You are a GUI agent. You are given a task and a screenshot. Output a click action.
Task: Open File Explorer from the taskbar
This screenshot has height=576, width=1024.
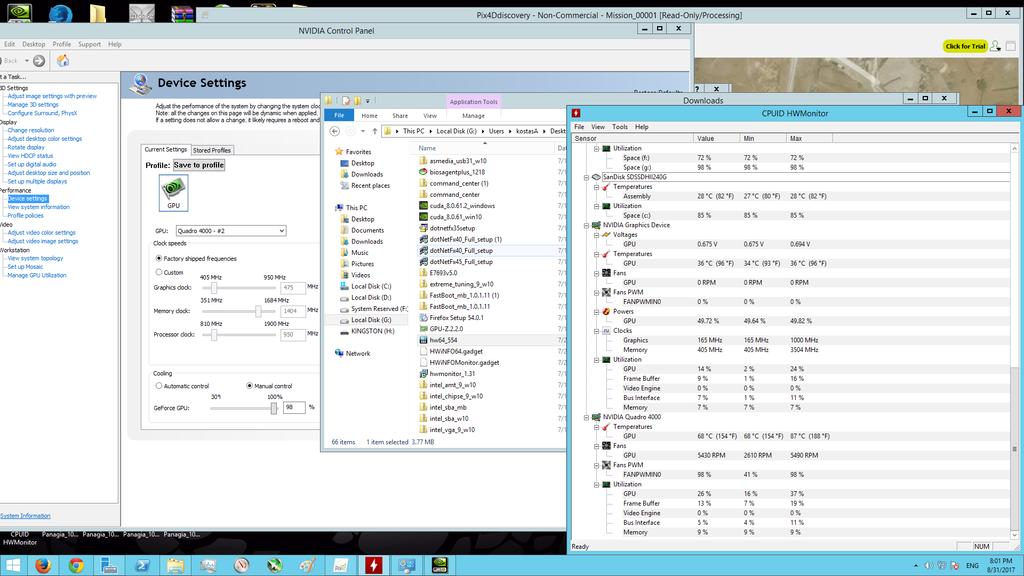pos(175,565)
